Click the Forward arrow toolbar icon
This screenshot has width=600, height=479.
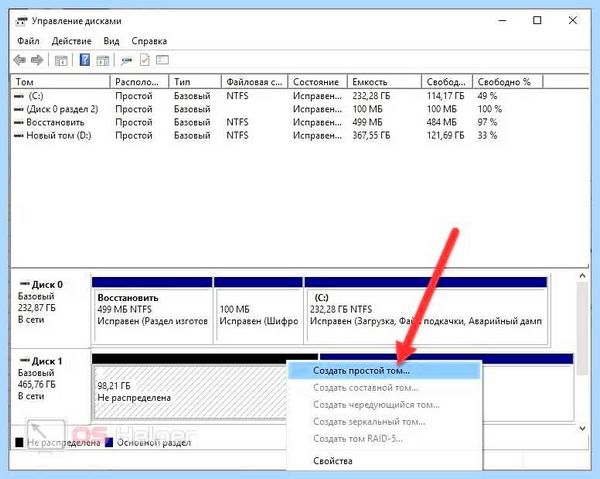tap(37, 60)
